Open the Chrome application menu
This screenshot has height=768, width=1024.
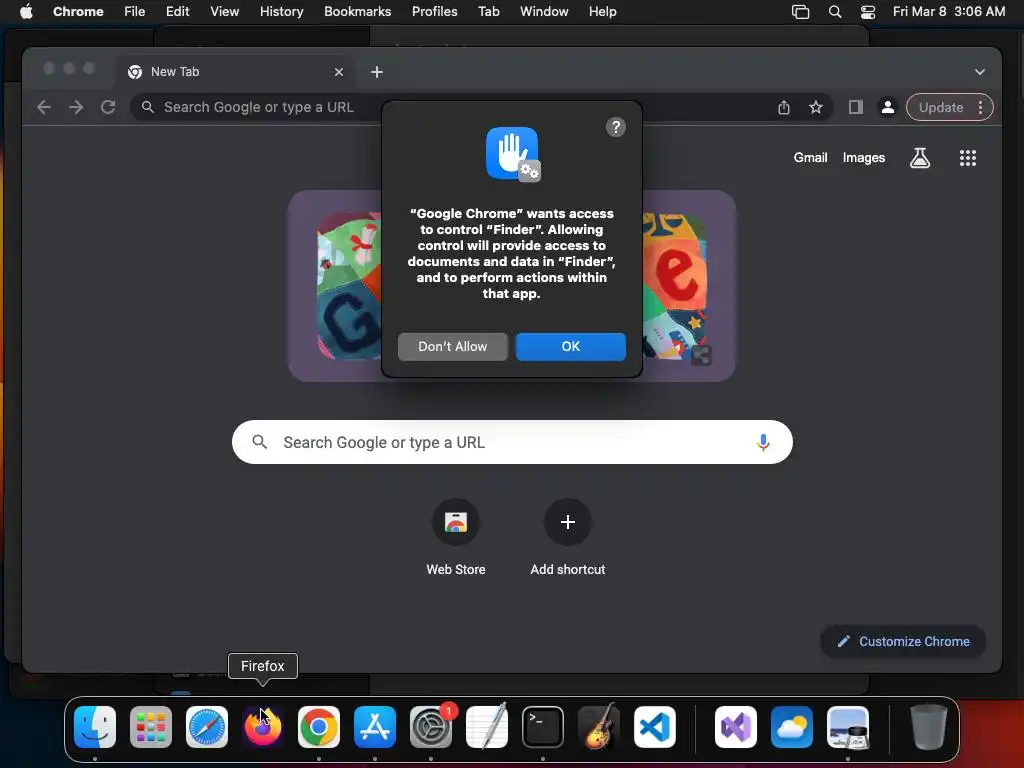(78, 12)
